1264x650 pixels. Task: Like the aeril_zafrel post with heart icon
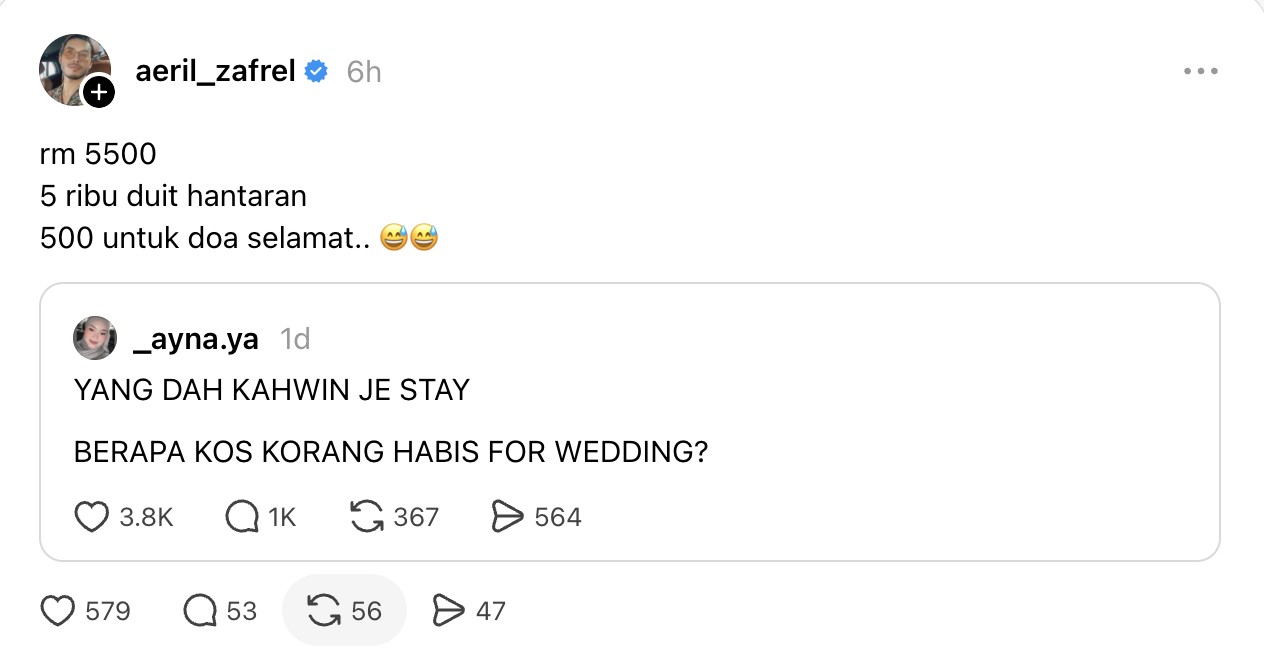(59, 610)
